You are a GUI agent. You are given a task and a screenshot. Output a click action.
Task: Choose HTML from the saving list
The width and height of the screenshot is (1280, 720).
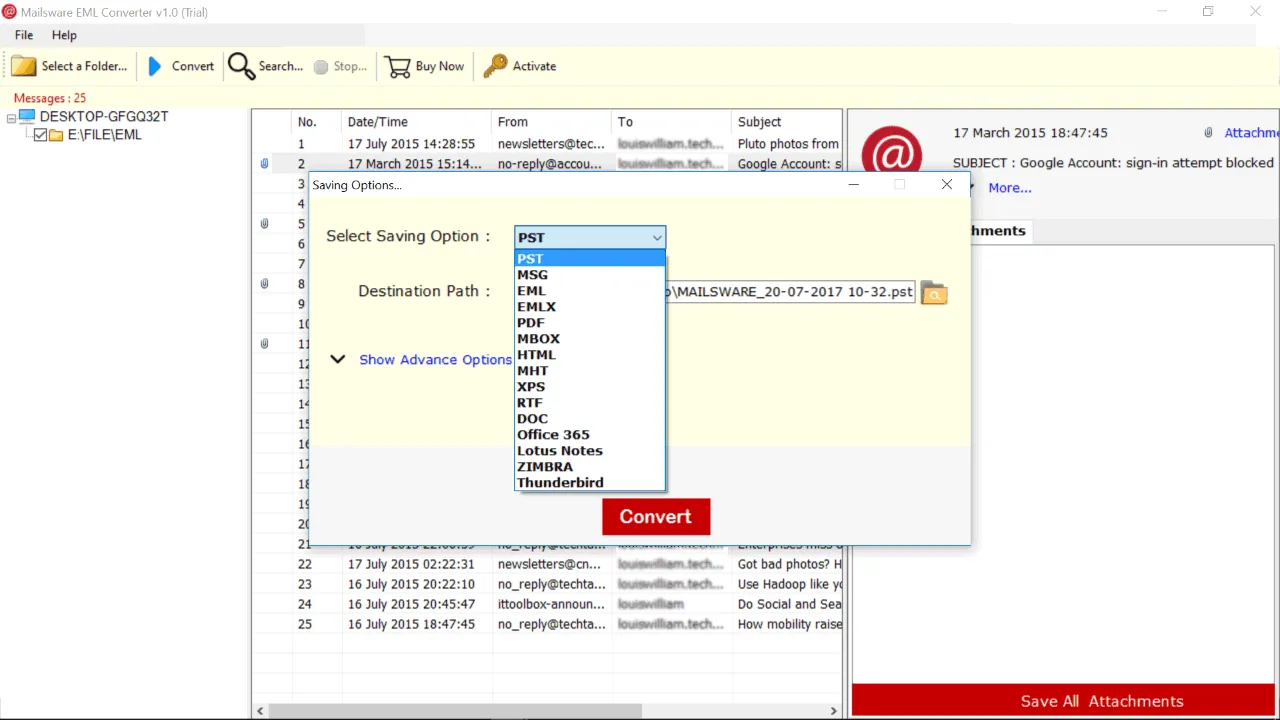coord(590,355)
